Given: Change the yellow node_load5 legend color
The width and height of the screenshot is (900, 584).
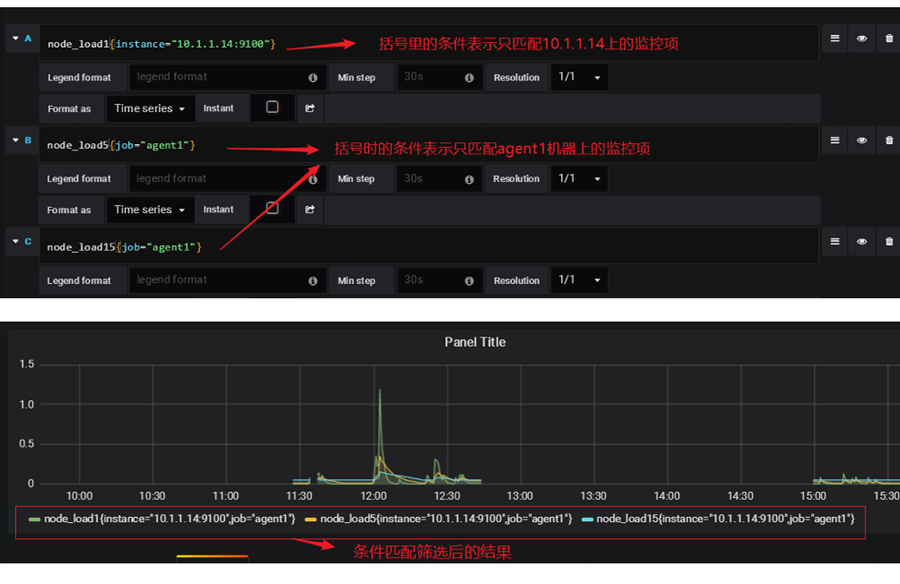Looking at the screenshot, I should tap(311, 520).
